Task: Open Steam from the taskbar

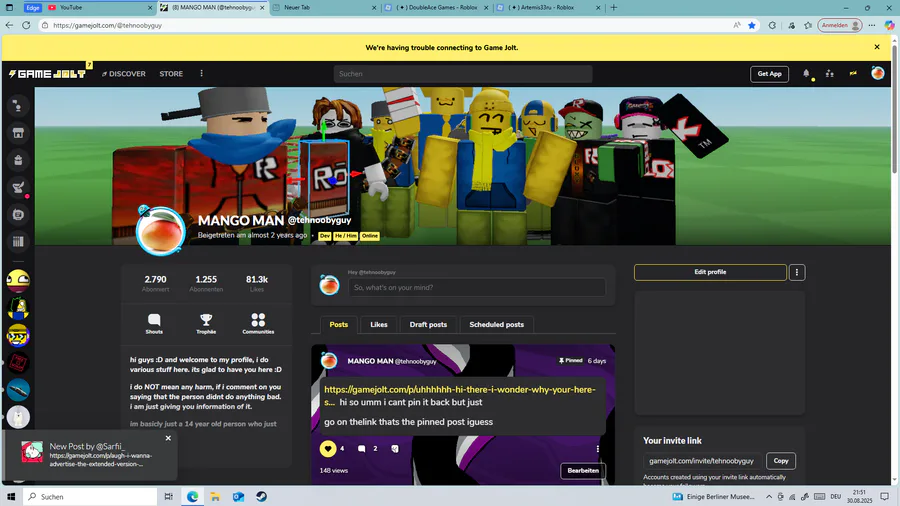Action: pos(261,496)
